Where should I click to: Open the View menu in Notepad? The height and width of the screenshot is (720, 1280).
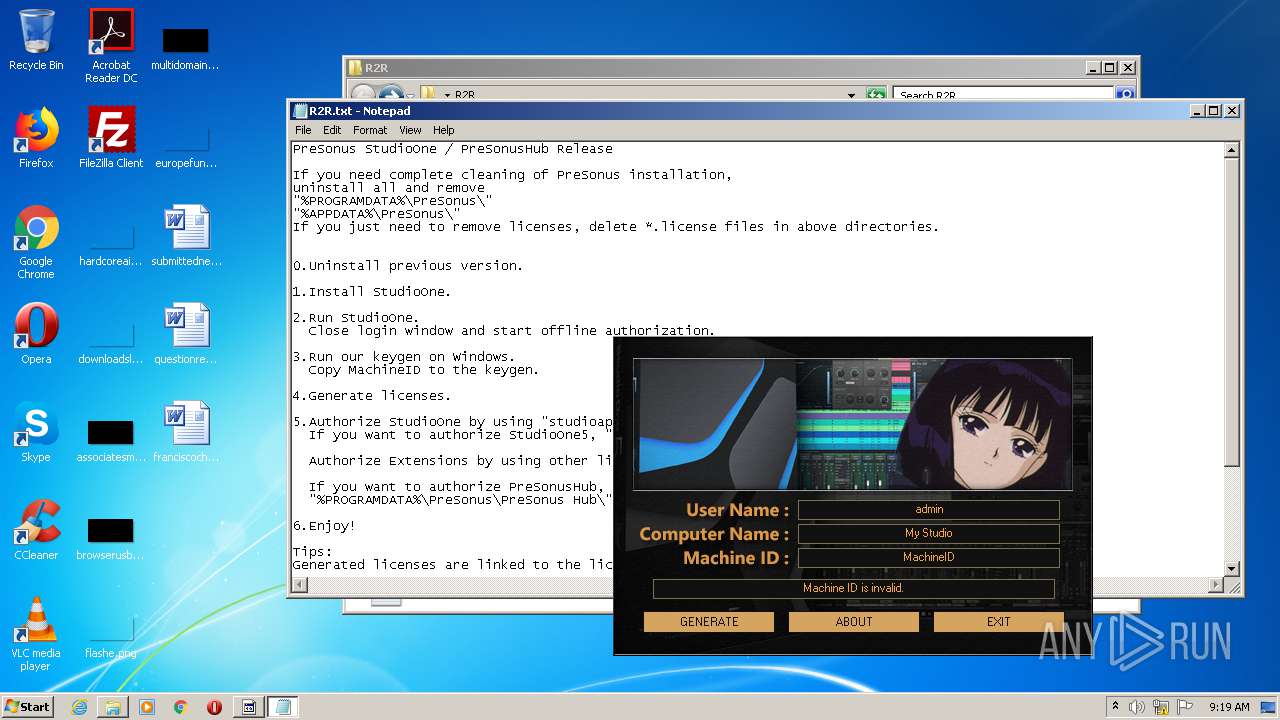[410, 130]
